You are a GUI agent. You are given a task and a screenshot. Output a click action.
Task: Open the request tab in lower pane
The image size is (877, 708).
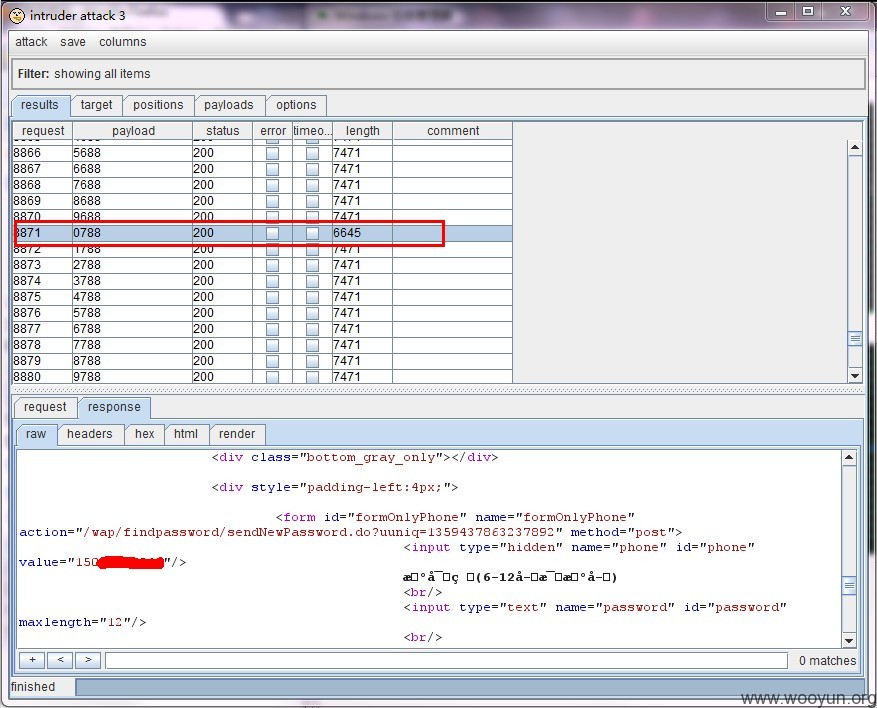[x=45, y=407]
